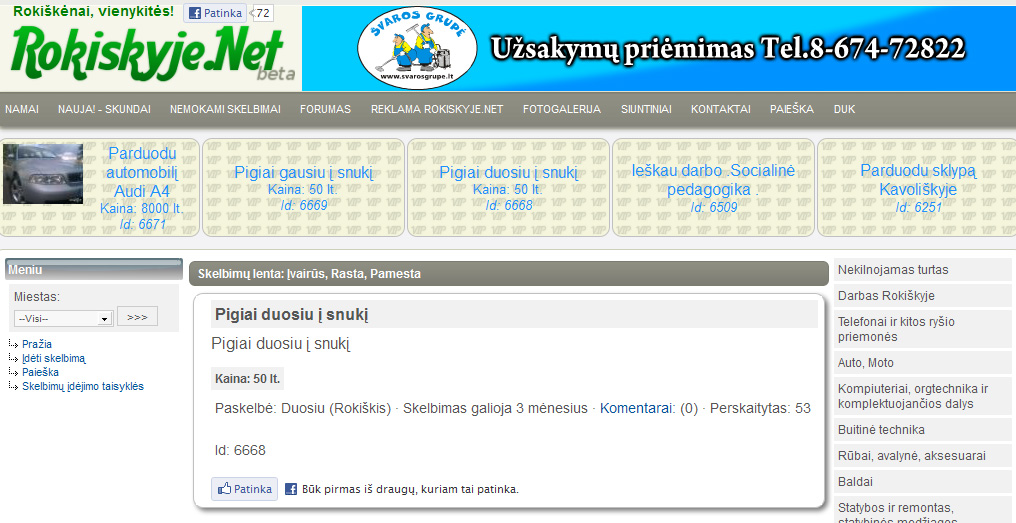Viewport: 1016px width, 523px height.
Task: Open Skelbimų įdėjimo taisyklės link
Action: click(x=82, y=386)
